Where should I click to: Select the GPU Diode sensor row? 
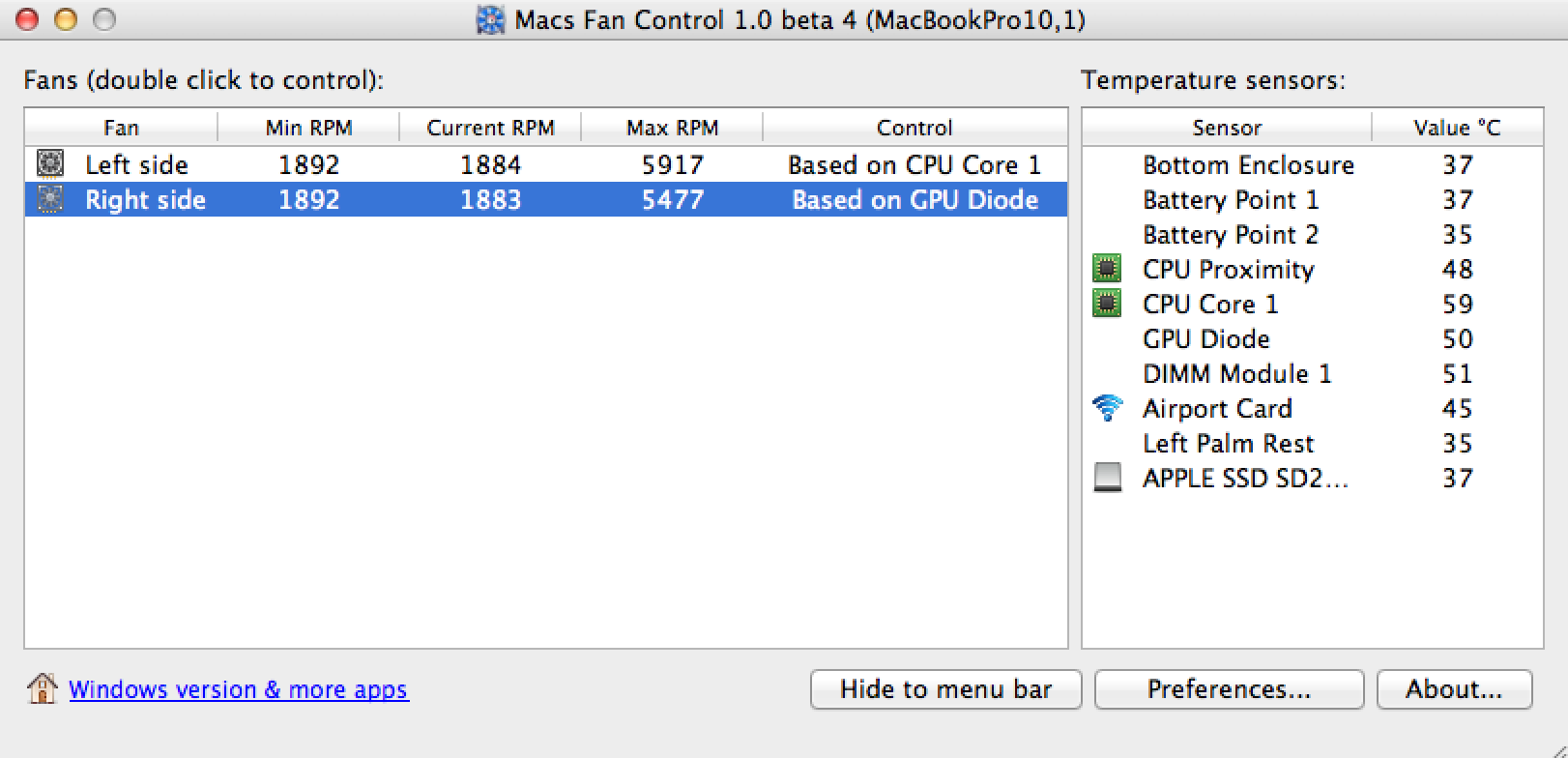click(x=1205, y=338)
